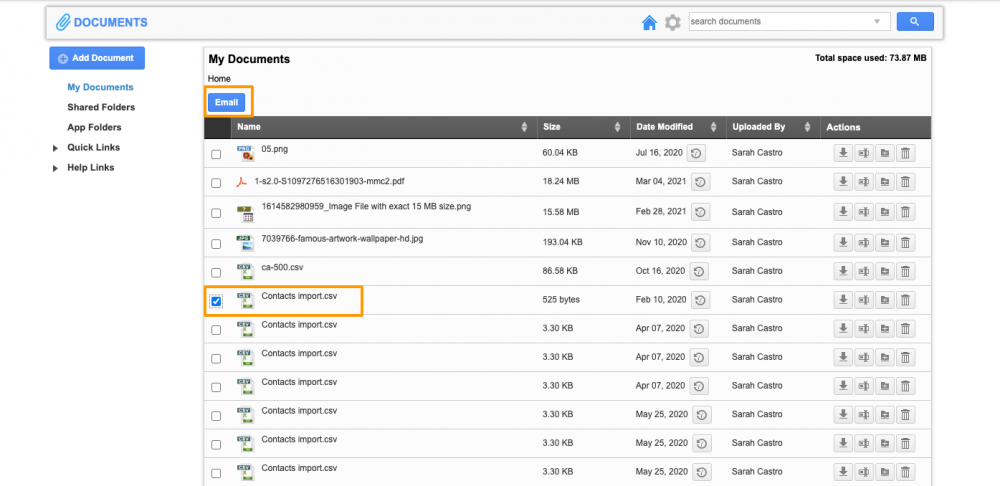Delete the 7039766-famous-artwork-wallpaper-hd.jpg file
The image size is (1000, 486).
(905, 242)
